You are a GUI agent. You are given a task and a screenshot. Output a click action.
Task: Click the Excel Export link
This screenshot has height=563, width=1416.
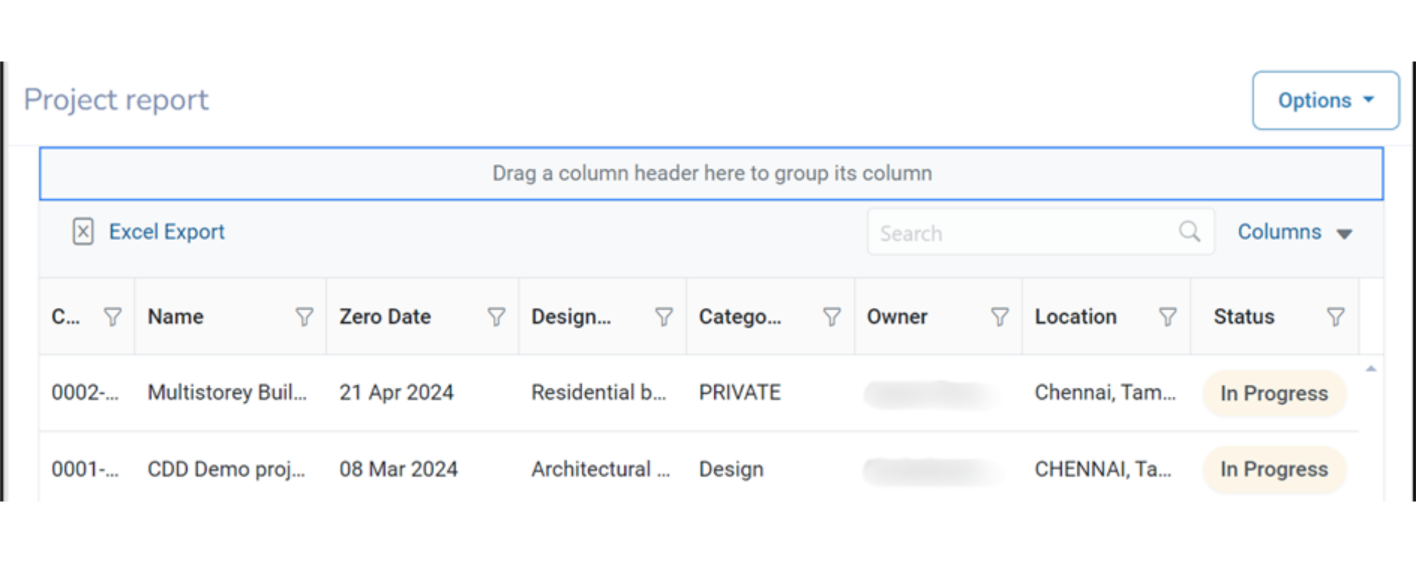(166, 232)
